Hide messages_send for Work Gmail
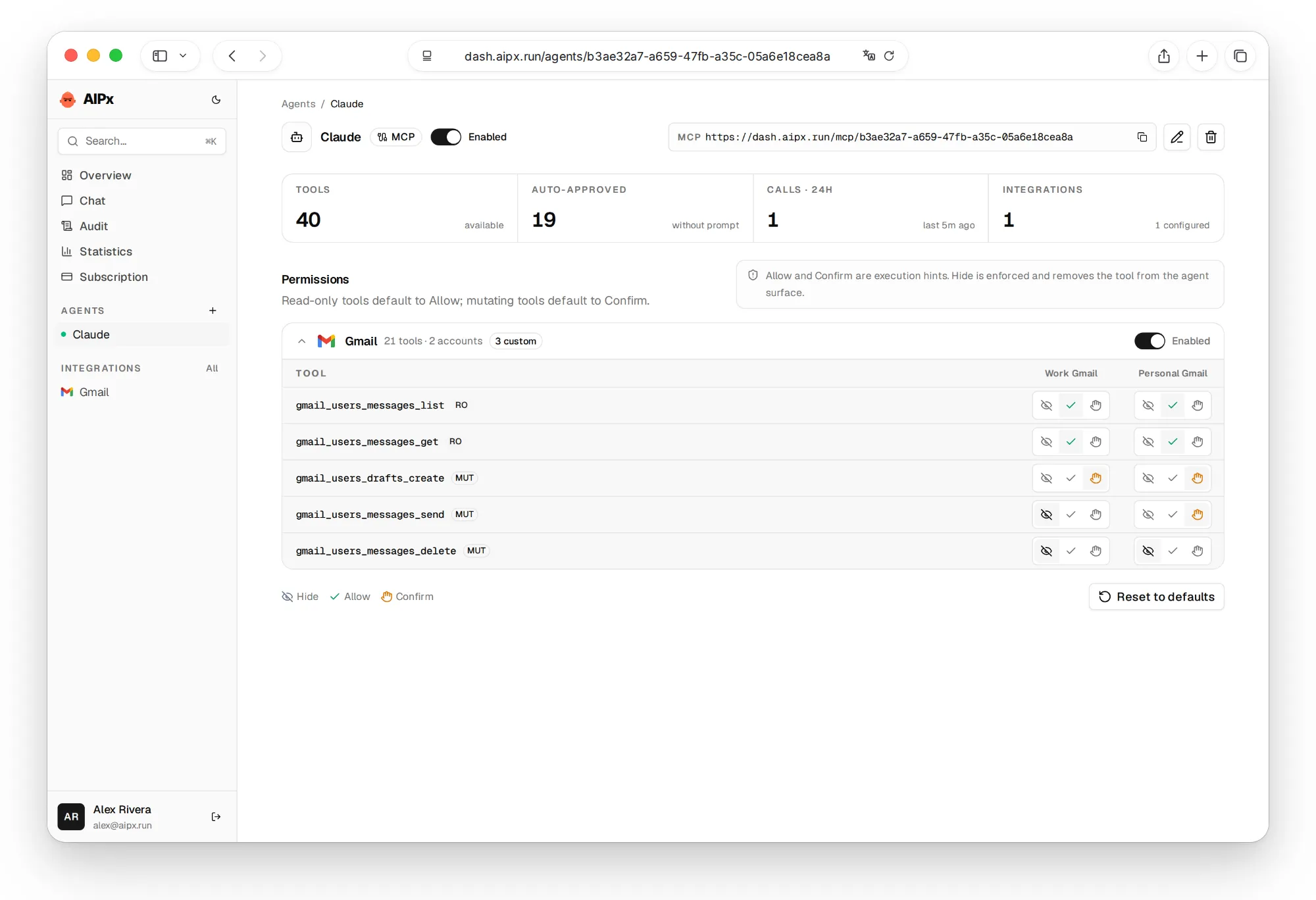This screenshot has height=900, width=1316. pyautogui.click(x=1046, y=514)
